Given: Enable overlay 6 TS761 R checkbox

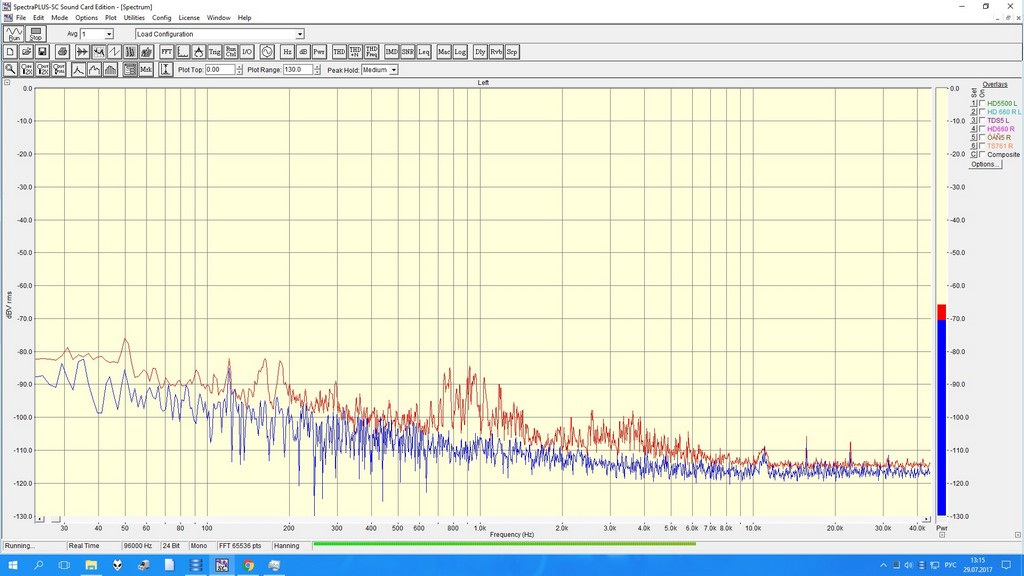Looking at the screenshot, I should [x=982, y=146].
